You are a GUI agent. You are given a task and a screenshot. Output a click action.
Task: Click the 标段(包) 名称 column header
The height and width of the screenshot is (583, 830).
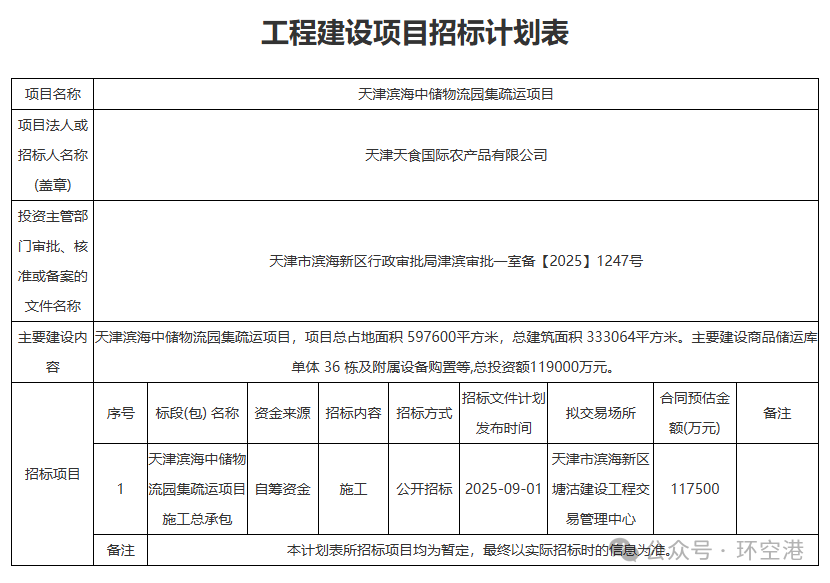point(197,413)
